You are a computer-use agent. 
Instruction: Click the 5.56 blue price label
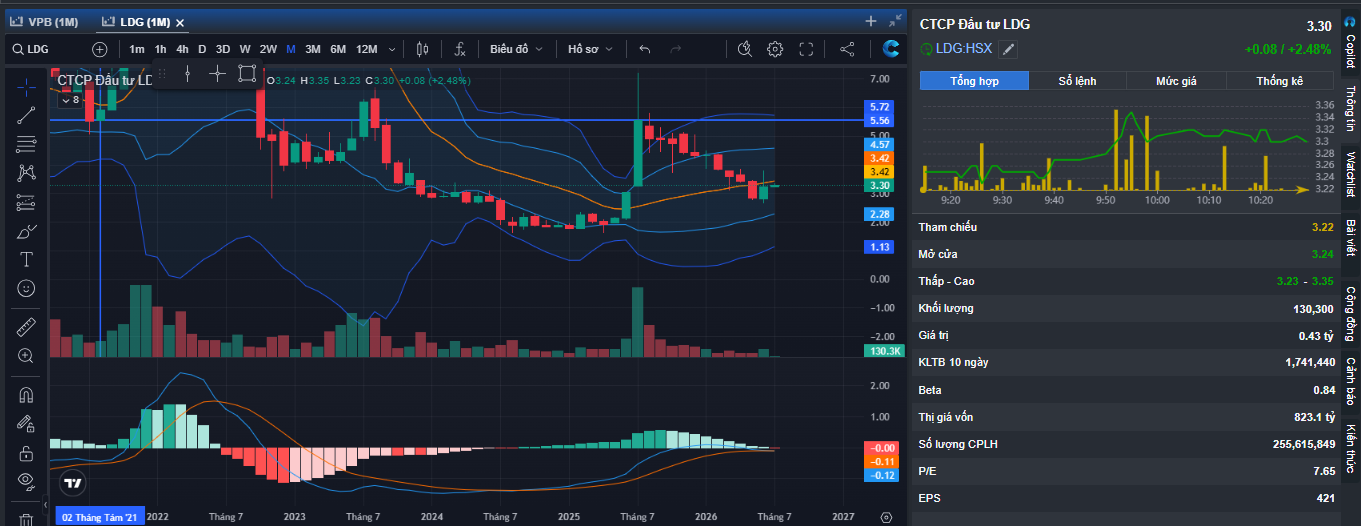[x=880, y=120]
